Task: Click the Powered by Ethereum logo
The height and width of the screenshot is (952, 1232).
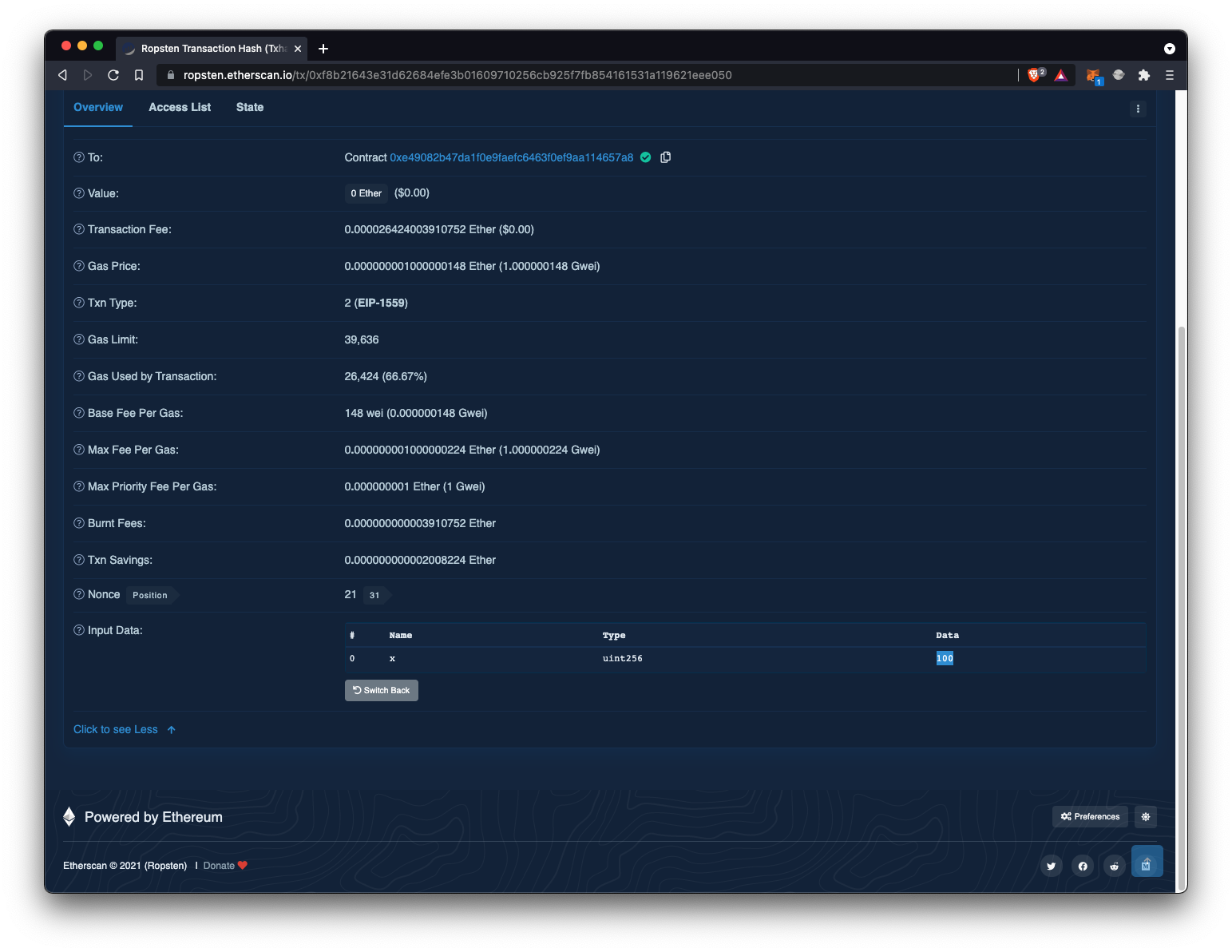Action: [69, 816]
